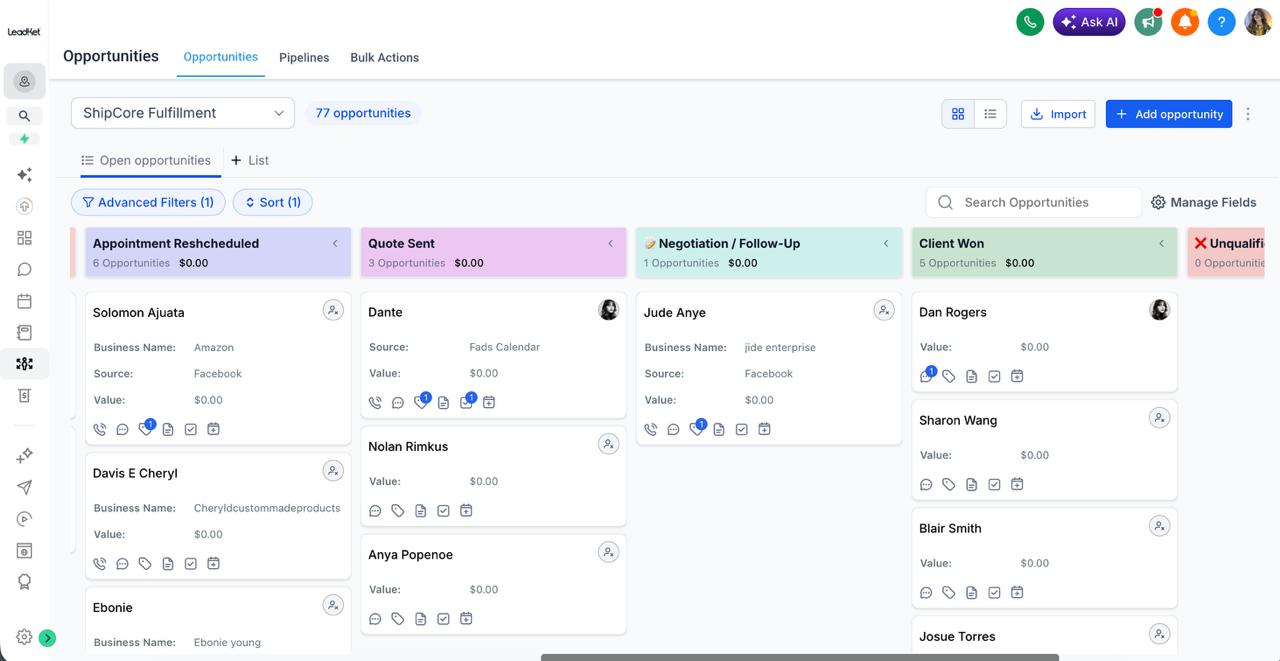Click the Add opportunity button
This screenshot has width=1280, height=661.
(x=1169, y=114)
